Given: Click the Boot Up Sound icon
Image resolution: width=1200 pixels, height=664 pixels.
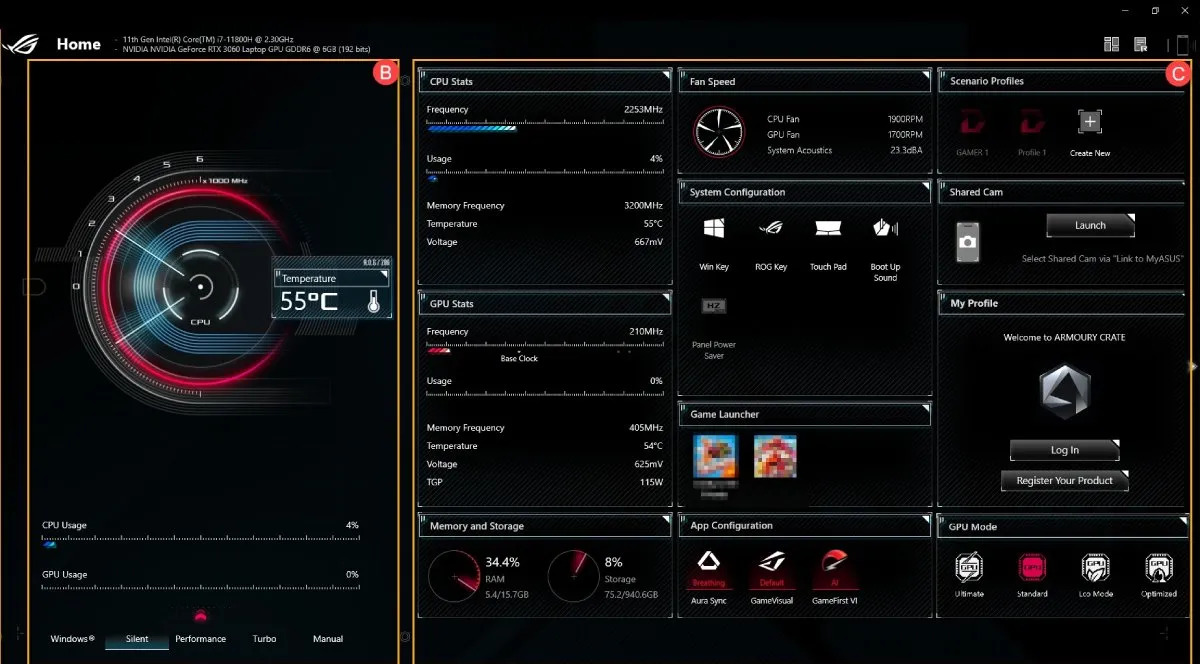Looking at the screenshot, I should click(x=885, y=229).
